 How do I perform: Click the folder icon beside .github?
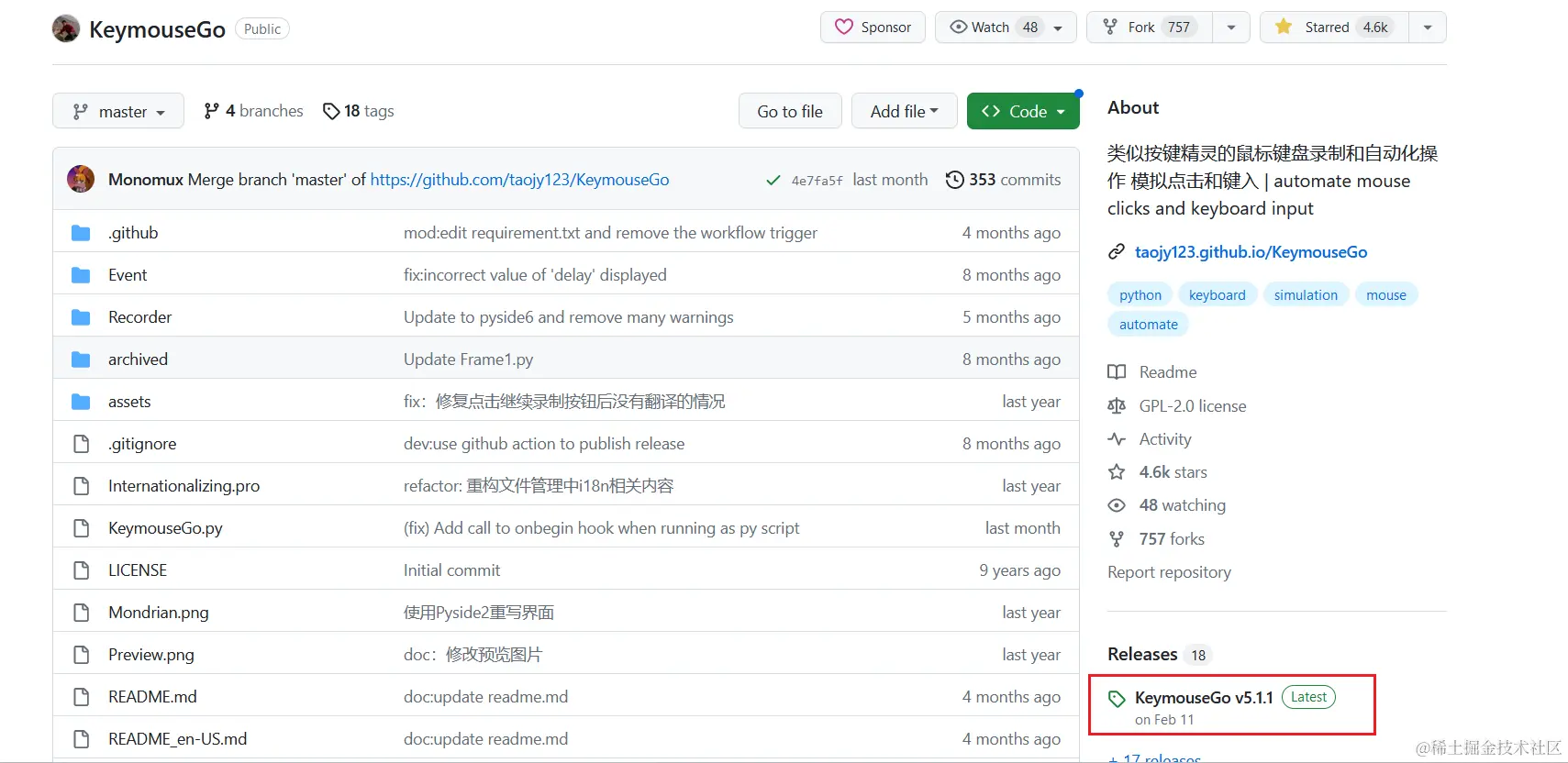pyautogui.click(x=81, y=233)
